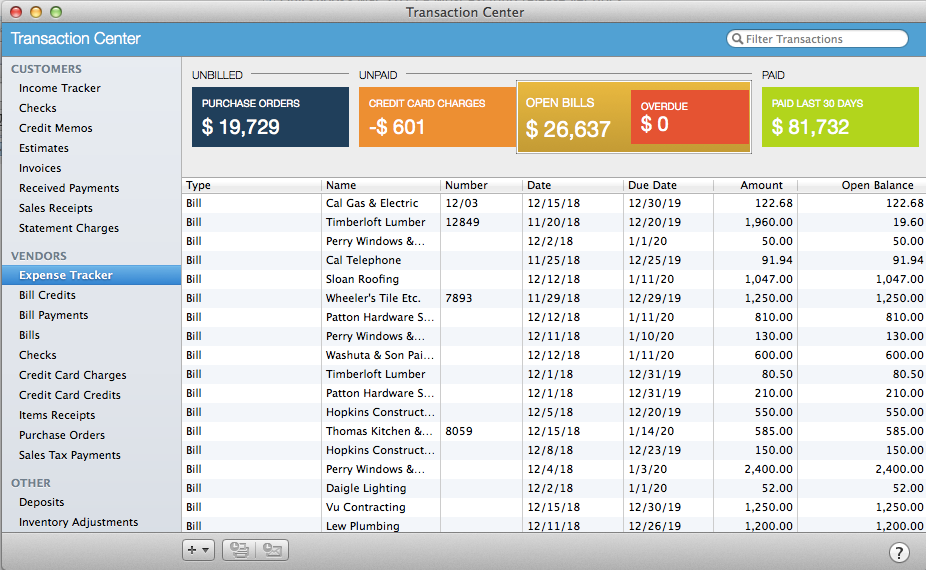This screenshot has height=570, width=926.
Task: Show the Overdue bills tile
Action: coord(688,117)
